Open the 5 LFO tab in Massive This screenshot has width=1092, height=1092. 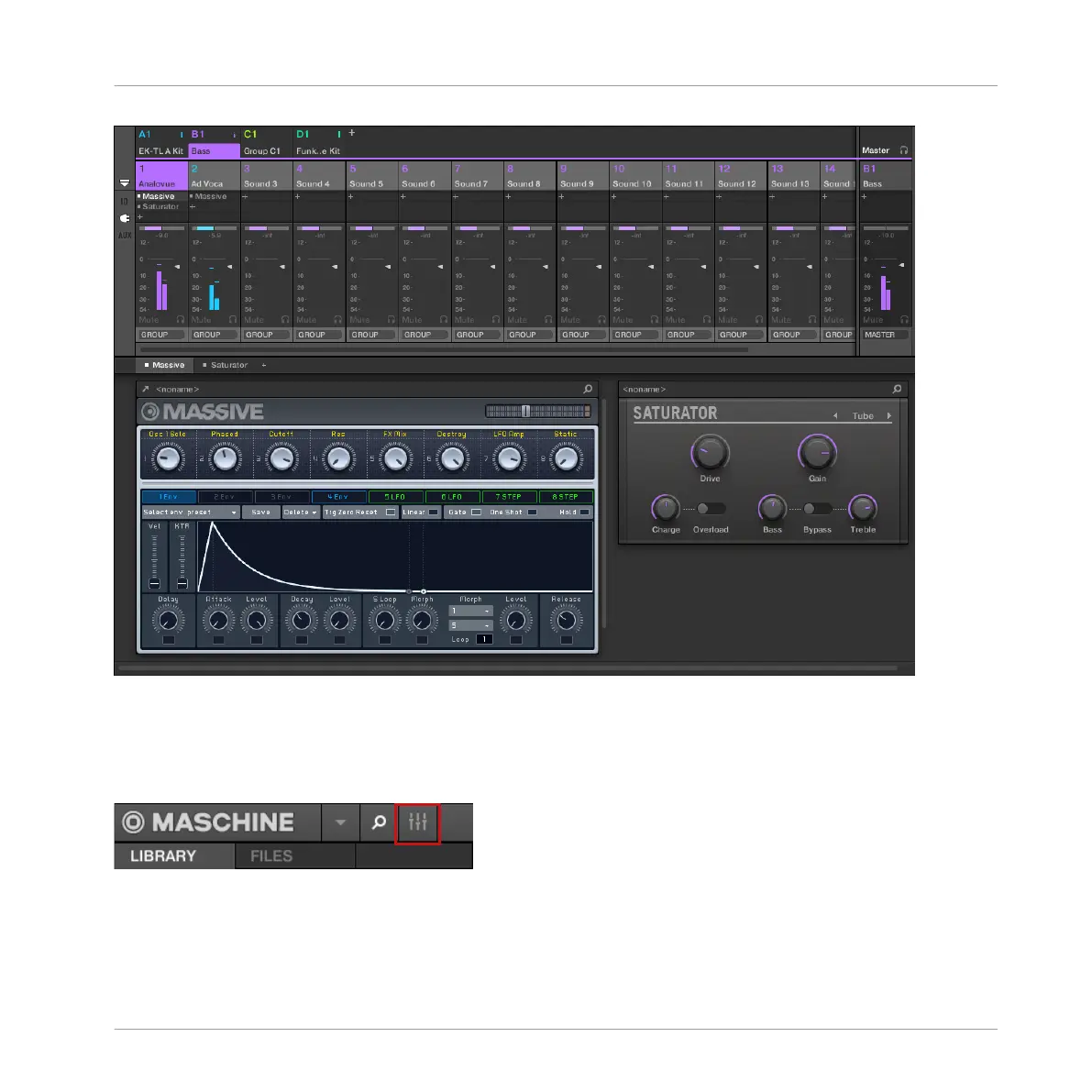395,497
